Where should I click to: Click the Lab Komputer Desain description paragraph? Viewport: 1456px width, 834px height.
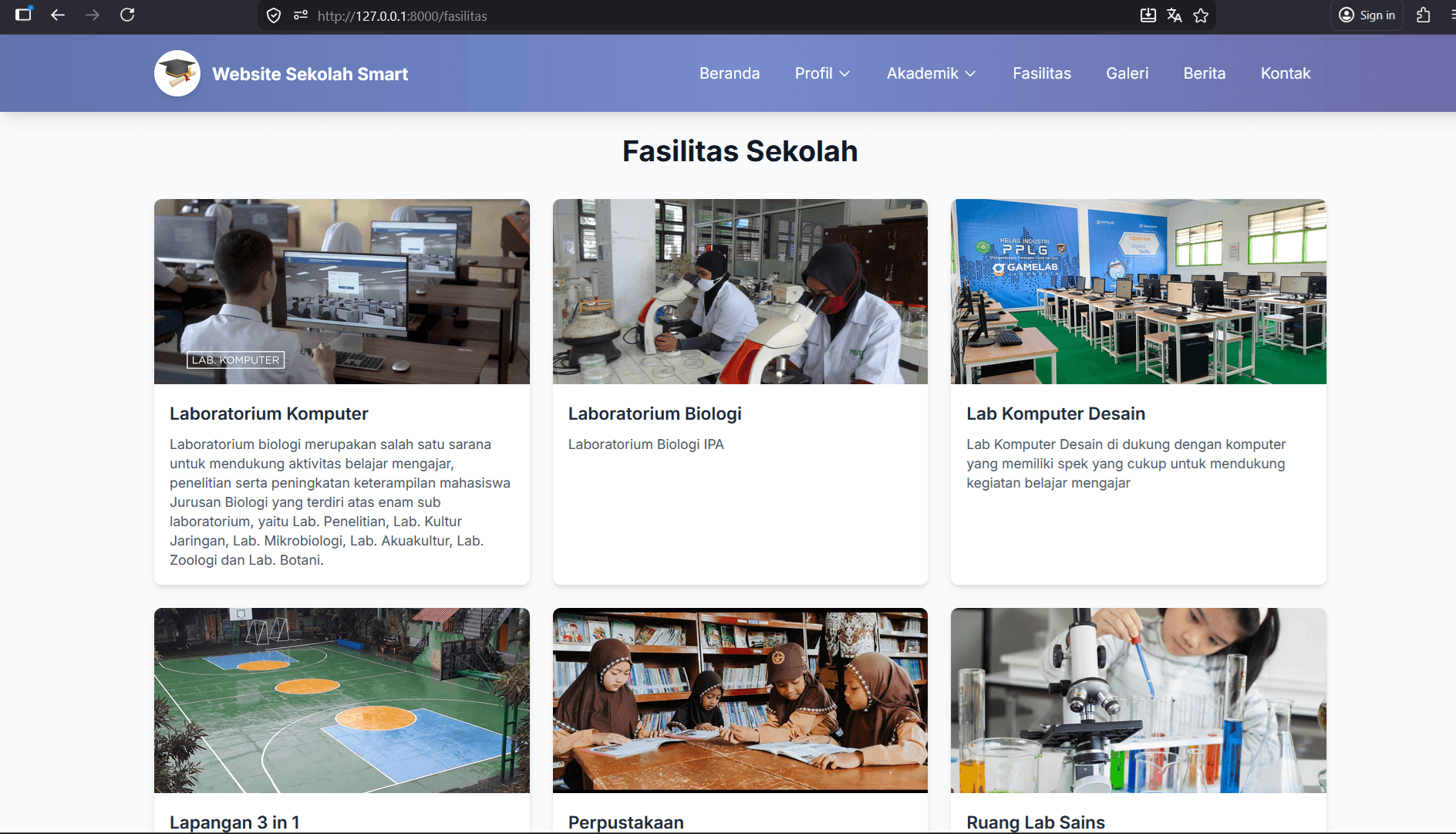pyautogui.click(x=1126, y=464)
